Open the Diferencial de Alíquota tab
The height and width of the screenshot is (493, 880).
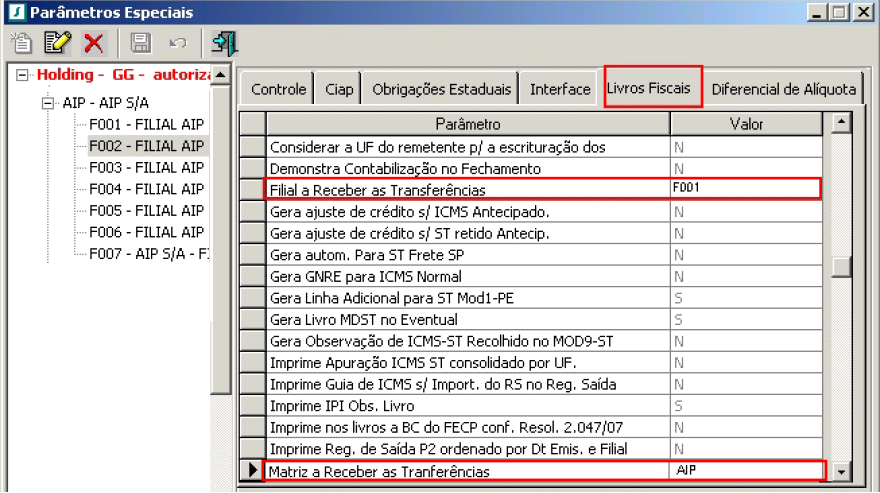[783, 89]
